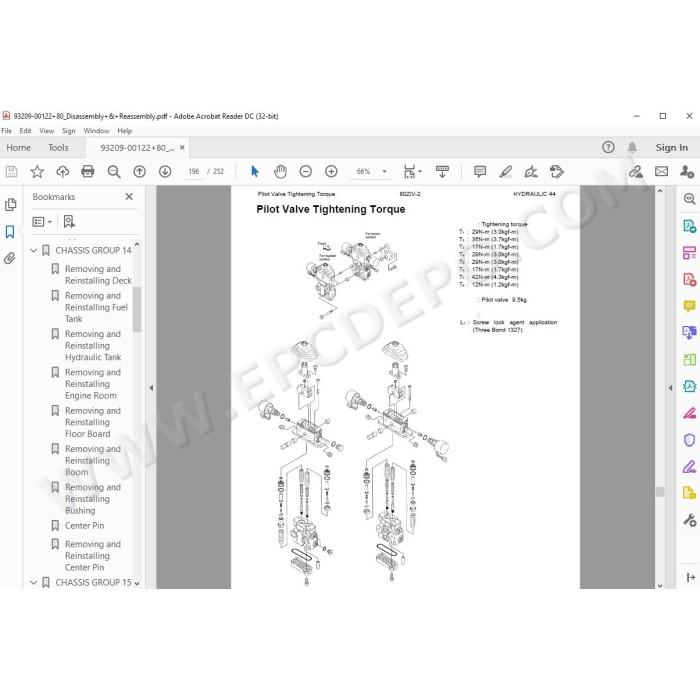
Task: Upload file to cloud icon
Action: tap(62, 171)
